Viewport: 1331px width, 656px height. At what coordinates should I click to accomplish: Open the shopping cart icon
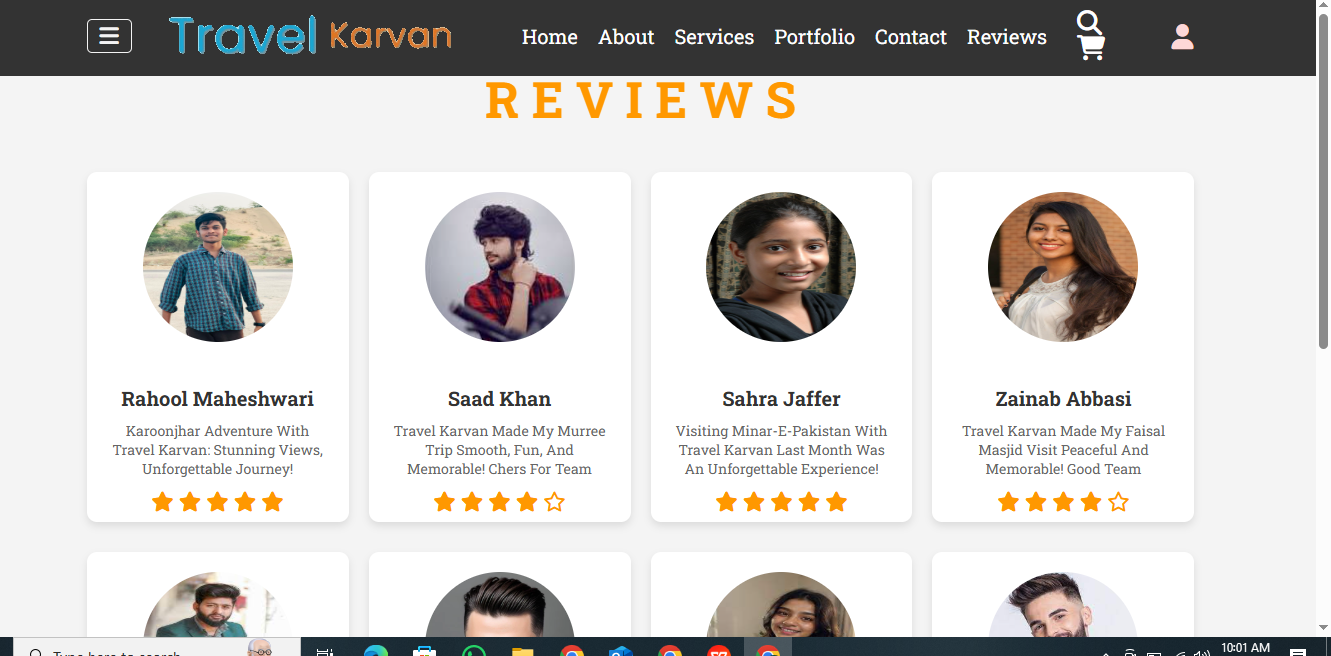[x=1091, y=47]
